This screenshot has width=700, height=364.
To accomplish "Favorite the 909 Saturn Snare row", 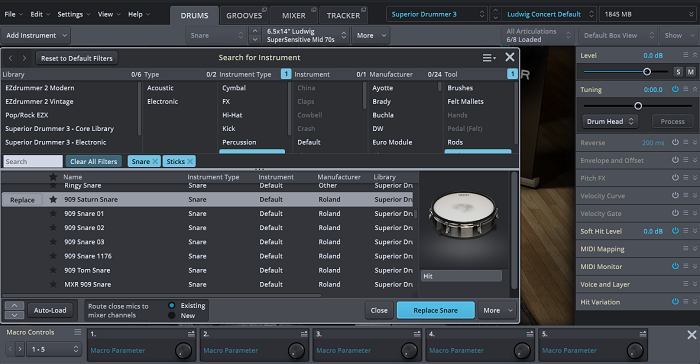I will coord(53,199).
